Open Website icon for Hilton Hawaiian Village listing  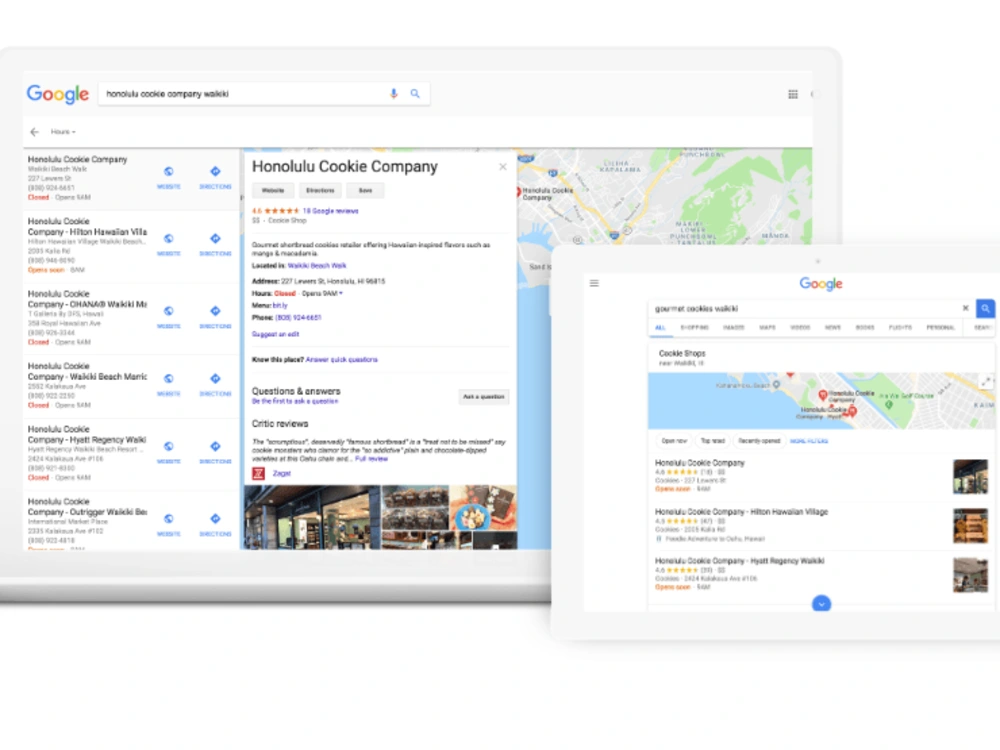168,238
